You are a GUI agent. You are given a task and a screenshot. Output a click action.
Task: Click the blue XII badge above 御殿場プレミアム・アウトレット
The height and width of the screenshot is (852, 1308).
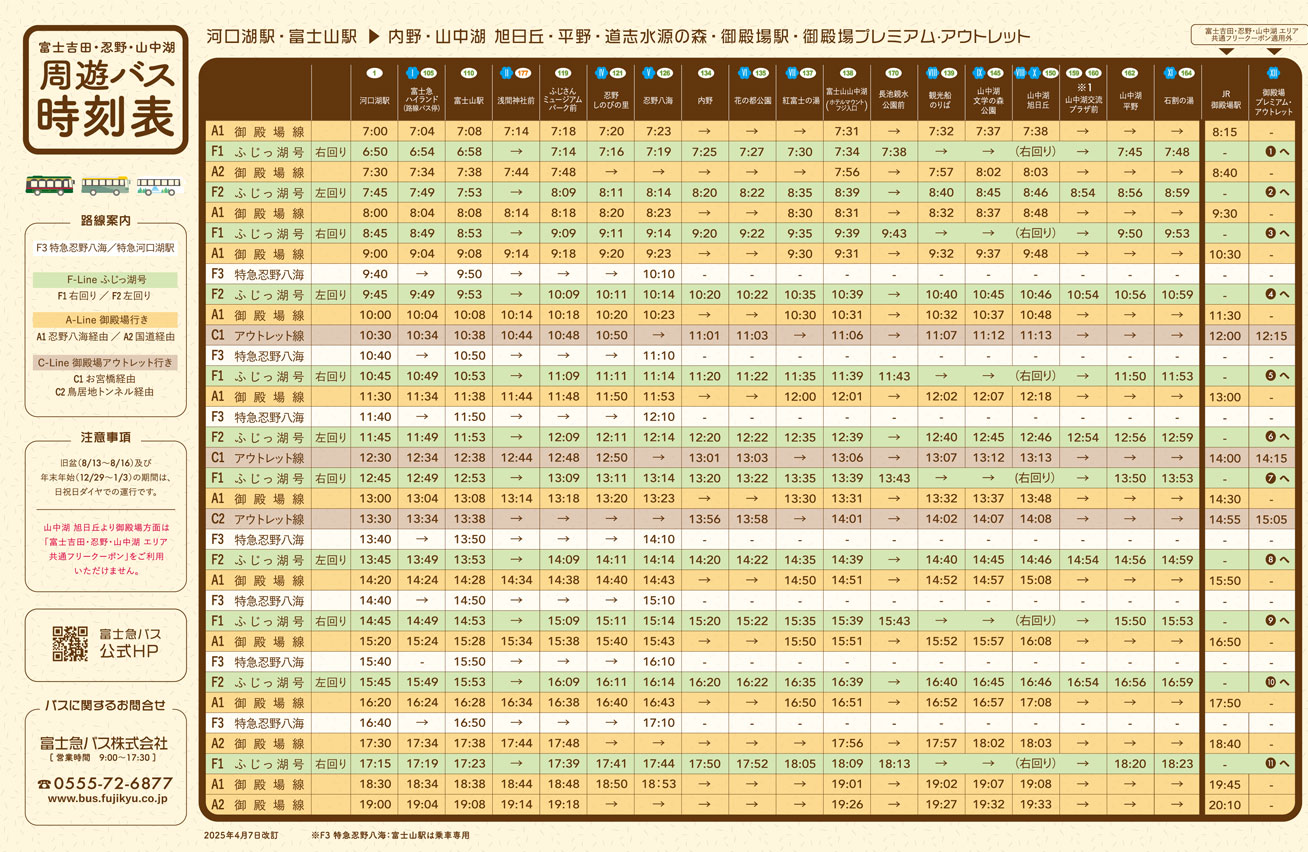(x=1273, y=73)
